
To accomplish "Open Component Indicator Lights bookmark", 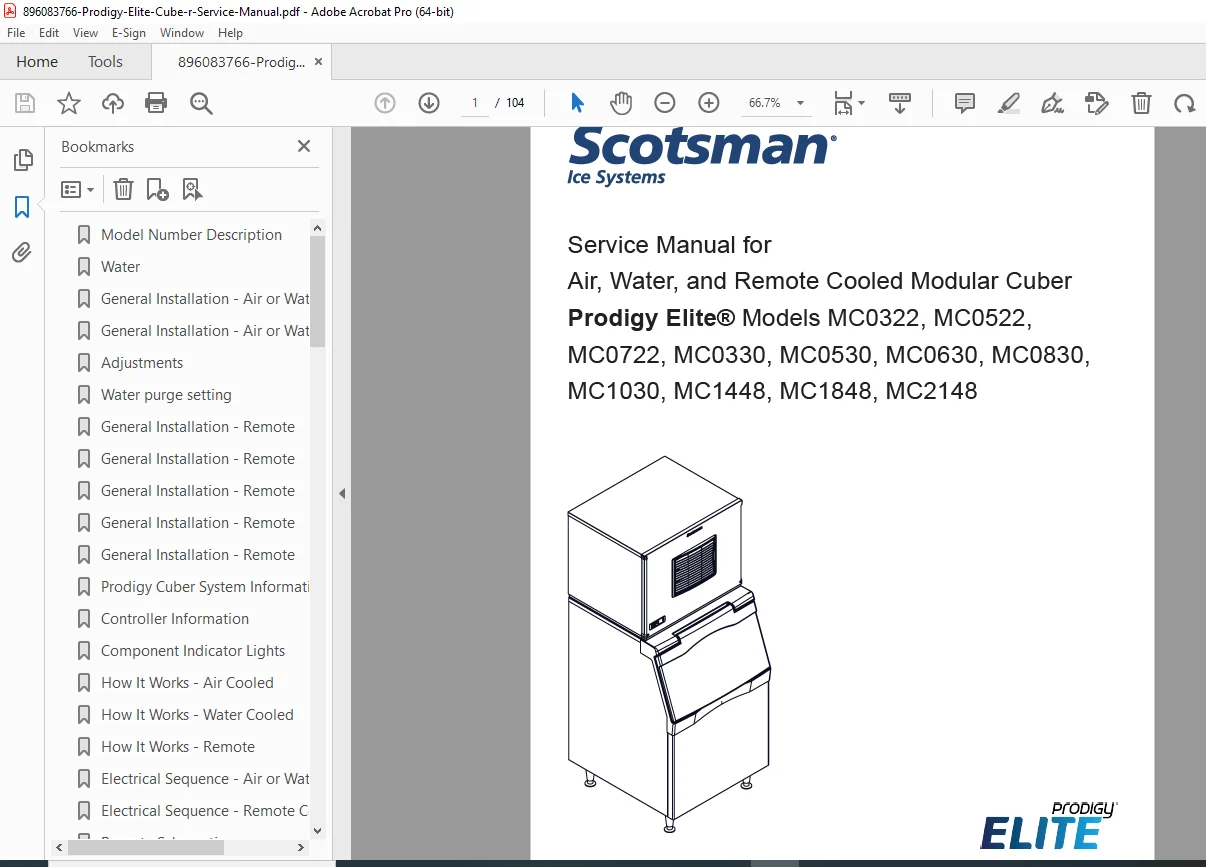I will [x=193, y=651].
